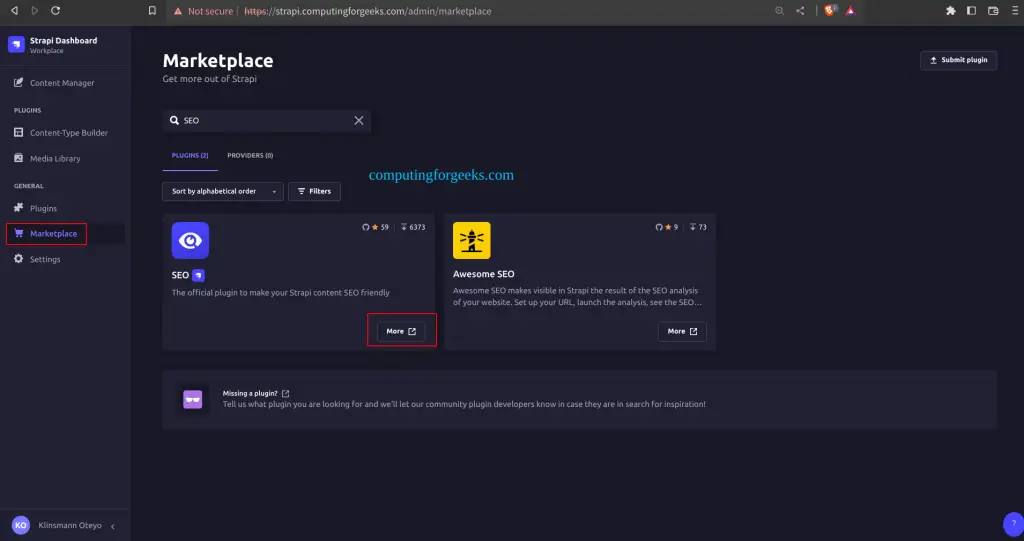Click the Brave Rewards triangle icon
The image size is (1024, 541).
click(850, 11)
